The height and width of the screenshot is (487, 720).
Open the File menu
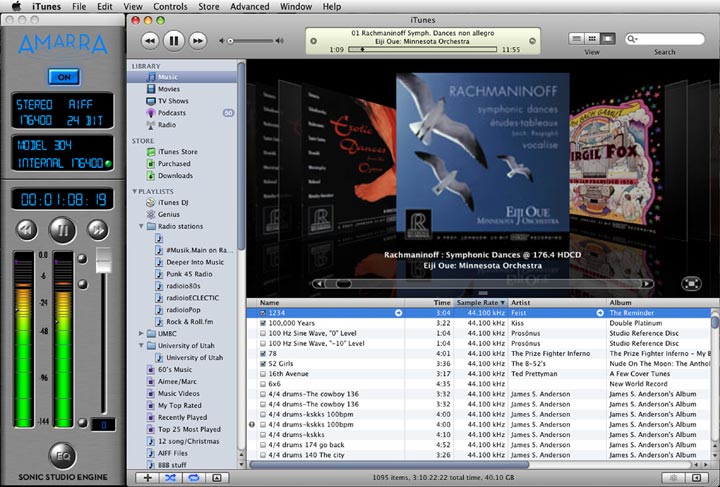79,6
